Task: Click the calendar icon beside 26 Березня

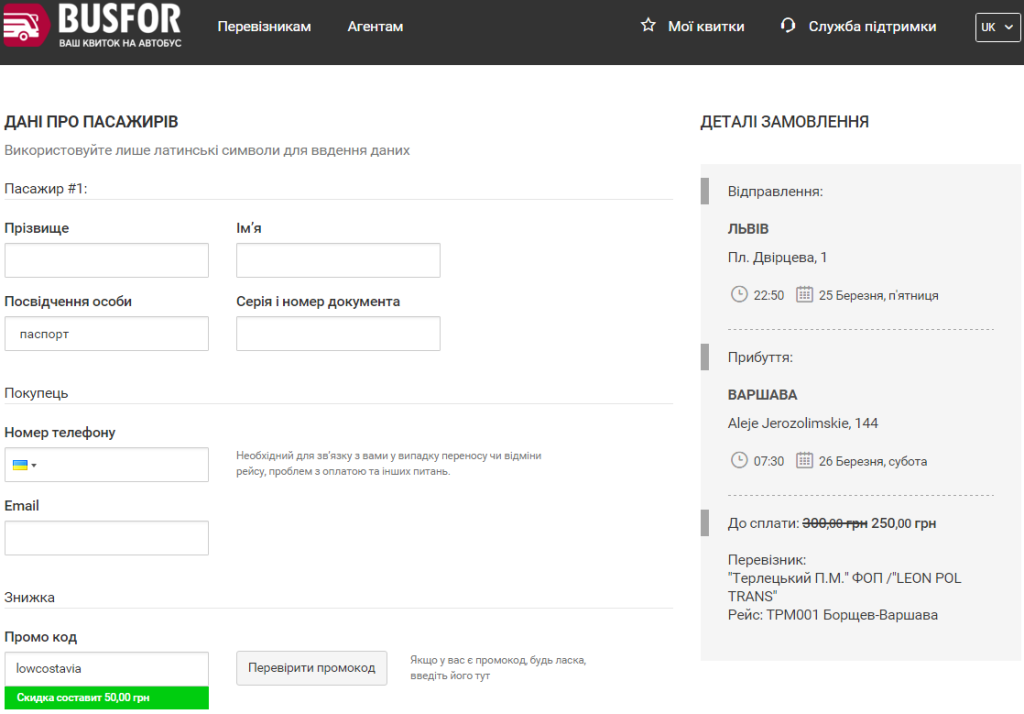Action: pyautogui.click(x=804, y=461)
